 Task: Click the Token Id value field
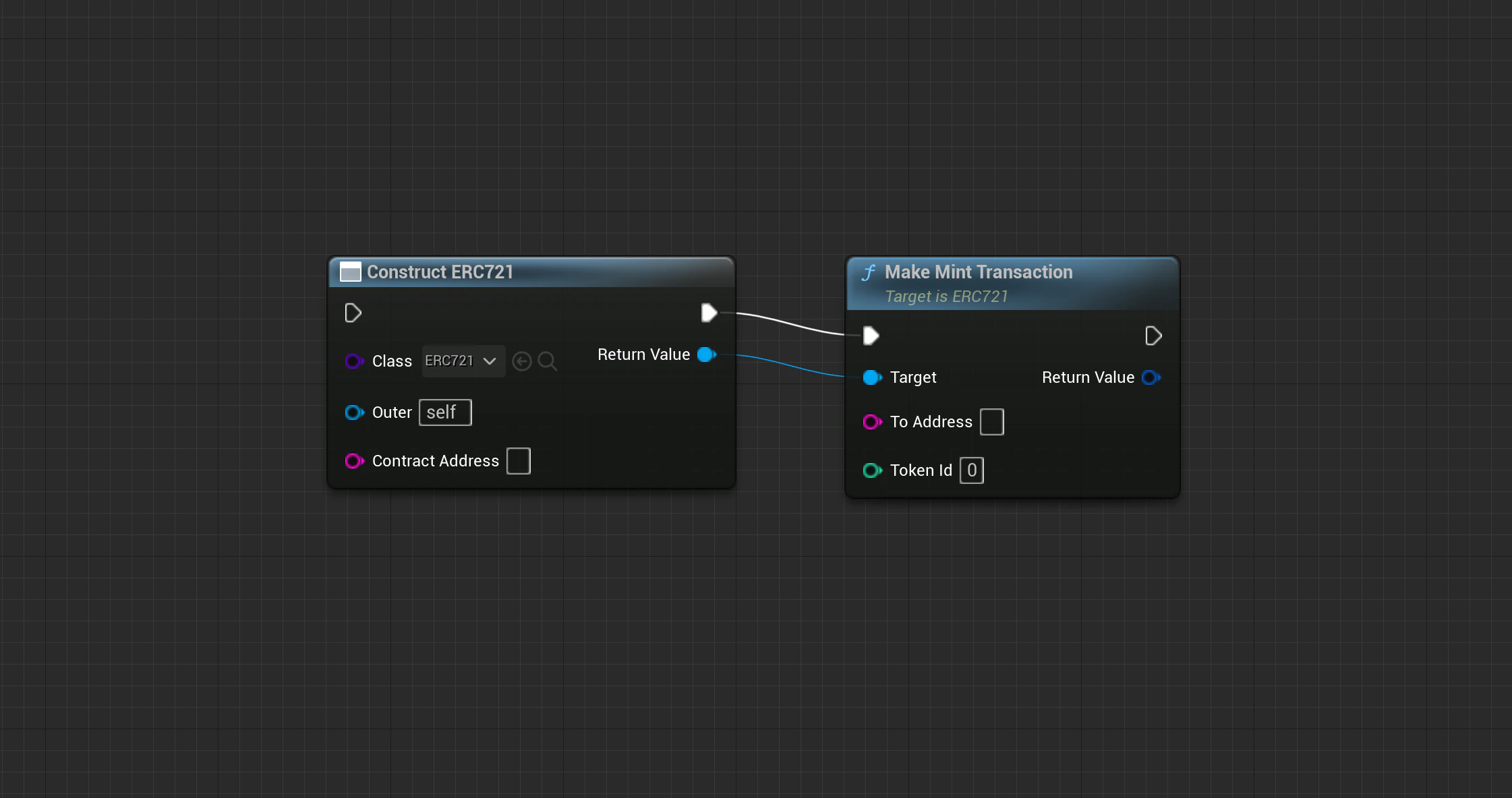coord(971,470)
